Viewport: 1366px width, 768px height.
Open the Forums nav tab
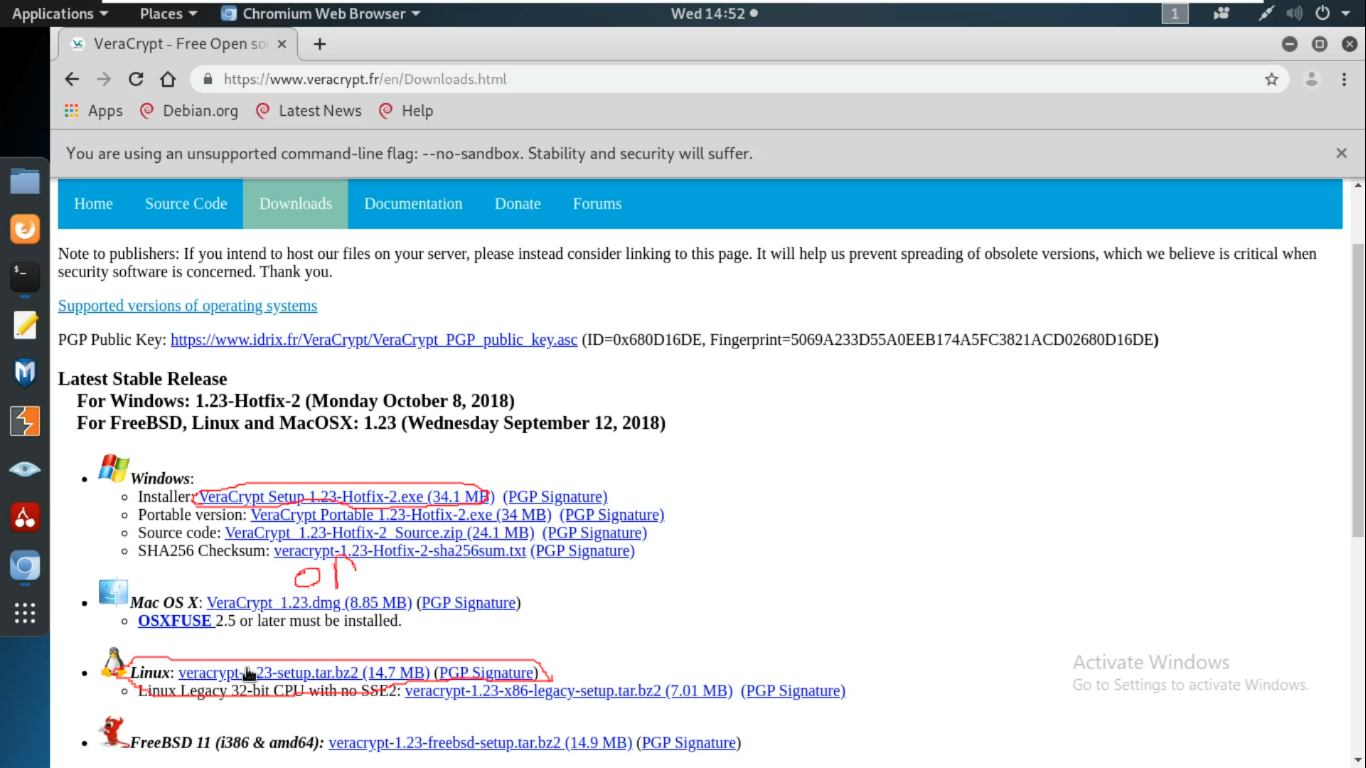[x=597, y=203]
